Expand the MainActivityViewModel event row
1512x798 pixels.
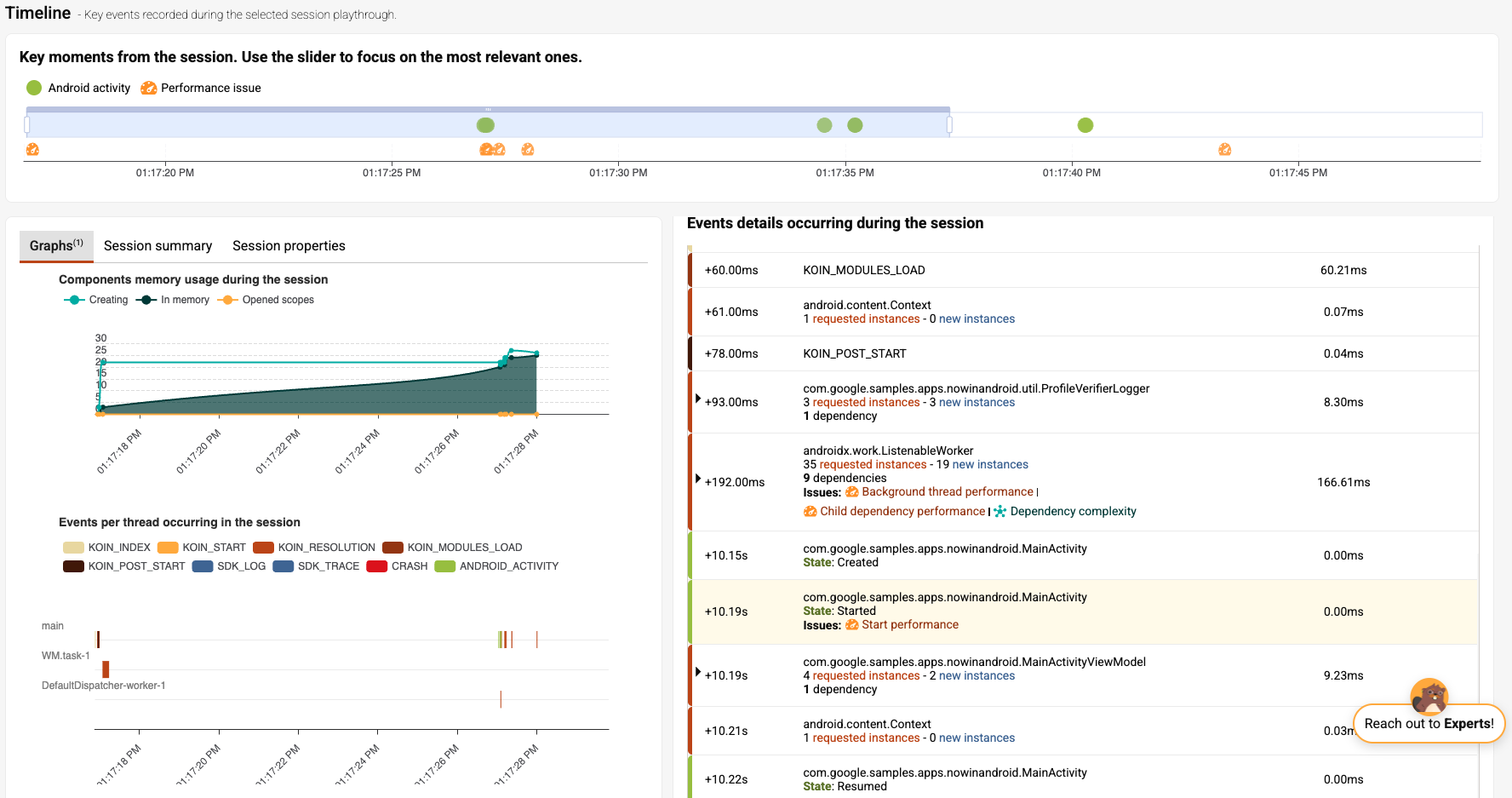[698, 672]
